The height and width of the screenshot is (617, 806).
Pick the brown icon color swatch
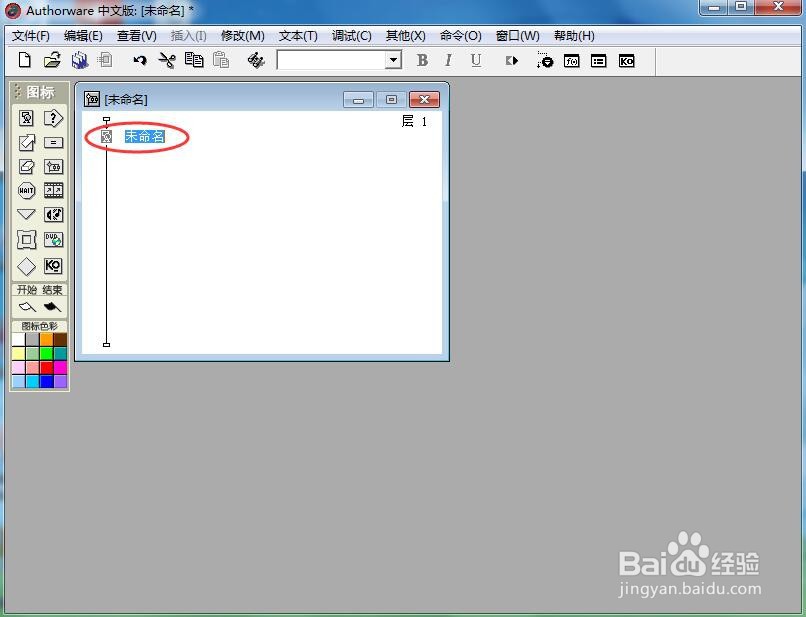(60, 339)
